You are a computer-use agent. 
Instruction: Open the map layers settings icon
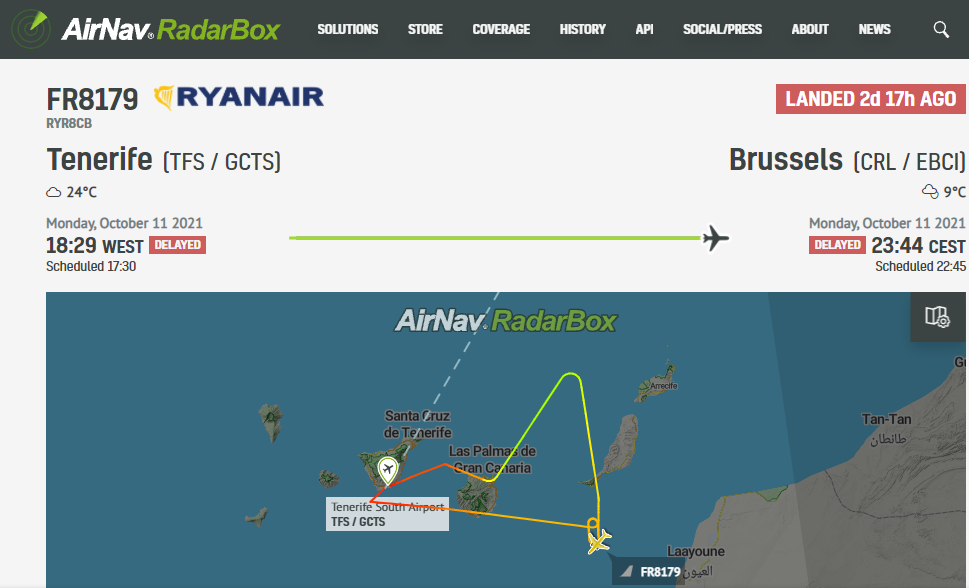pyautogui.click(x=937, y=317)
